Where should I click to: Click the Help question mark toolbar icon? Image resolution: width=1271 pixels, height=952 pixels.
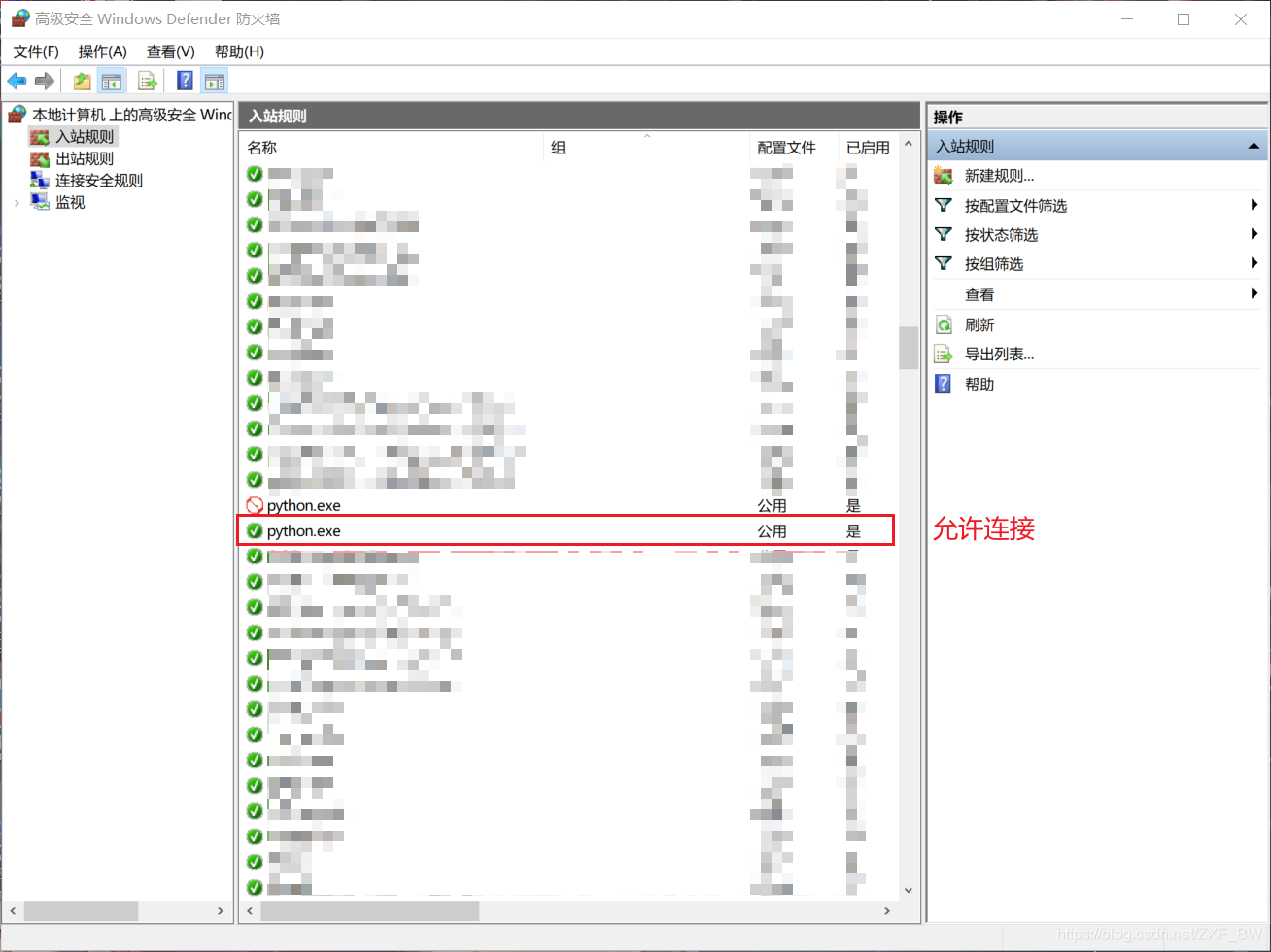pos(185,81)
